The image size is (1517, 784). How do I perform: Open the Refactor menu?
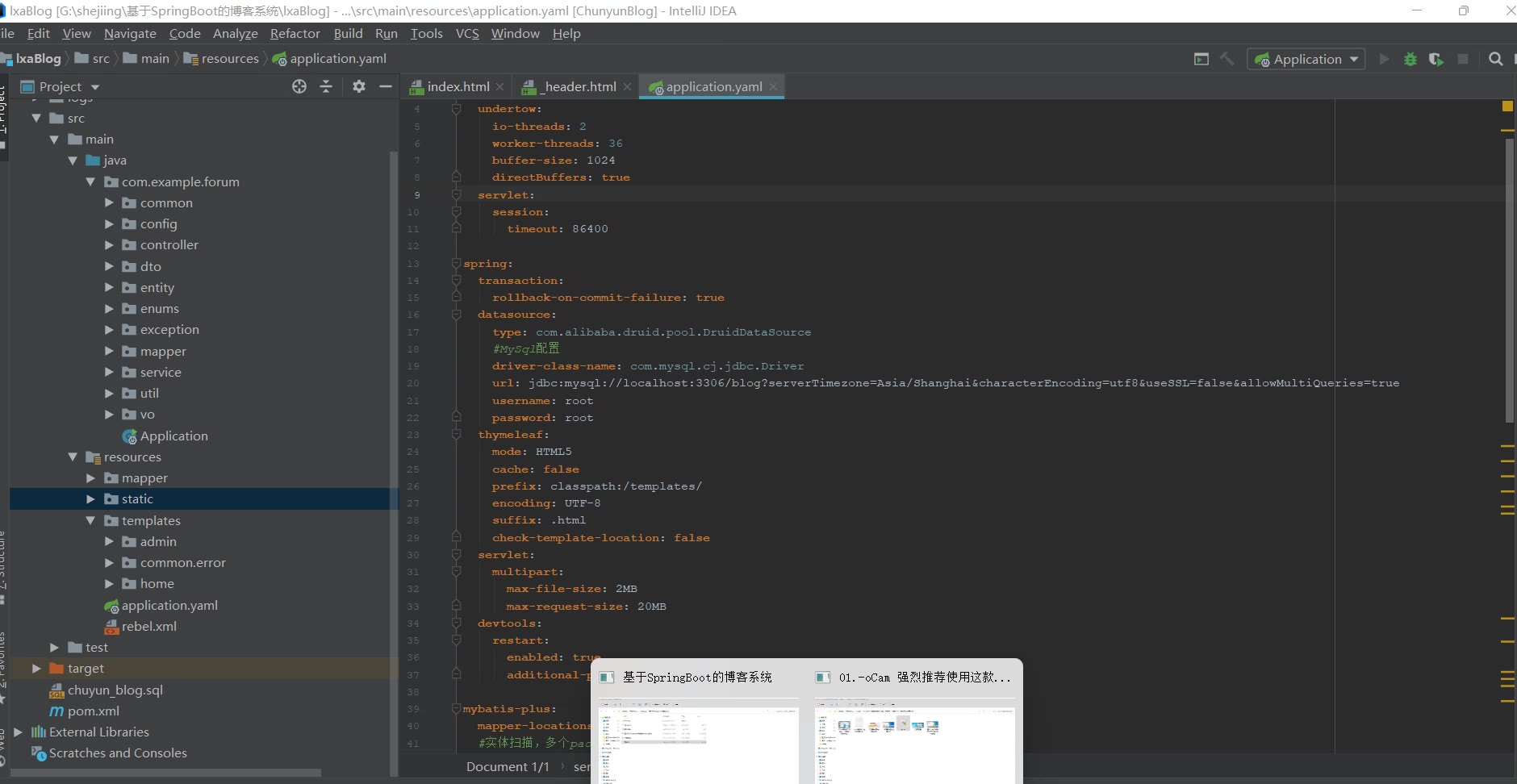(295, 33)
